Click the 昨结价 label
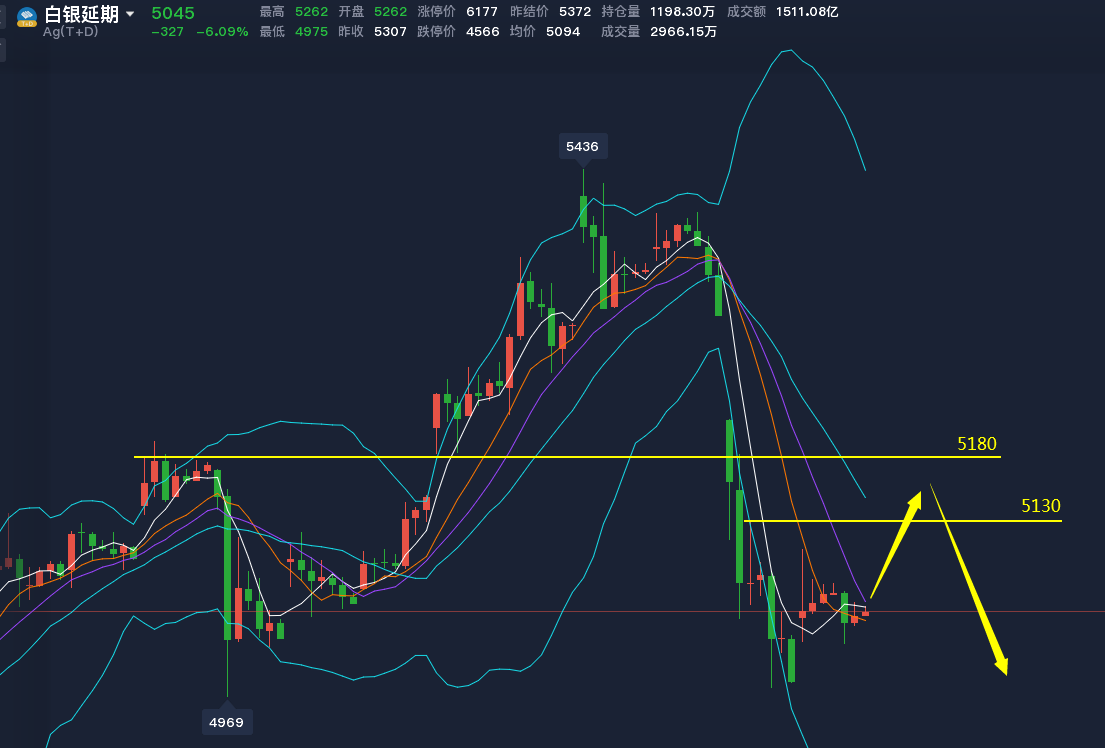Image resolution: width=1105 pixels, height=748 pixels. 529,12
